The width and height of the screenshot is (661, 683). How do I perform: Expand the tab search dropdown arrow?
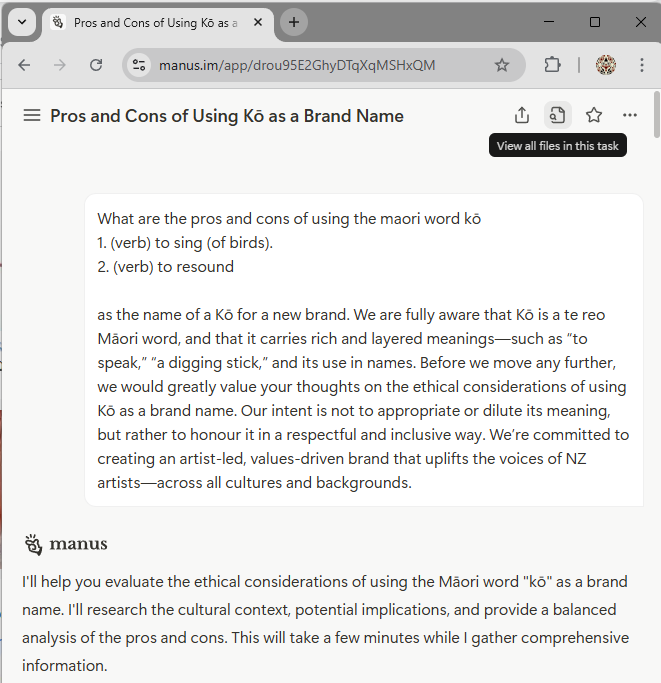click(22, 22)
